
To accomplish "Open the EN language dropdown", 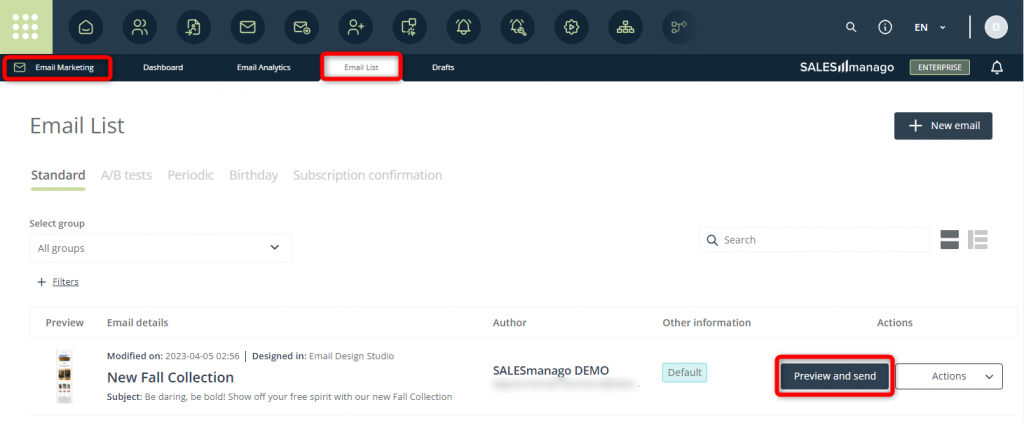I will tap(930, 27).
